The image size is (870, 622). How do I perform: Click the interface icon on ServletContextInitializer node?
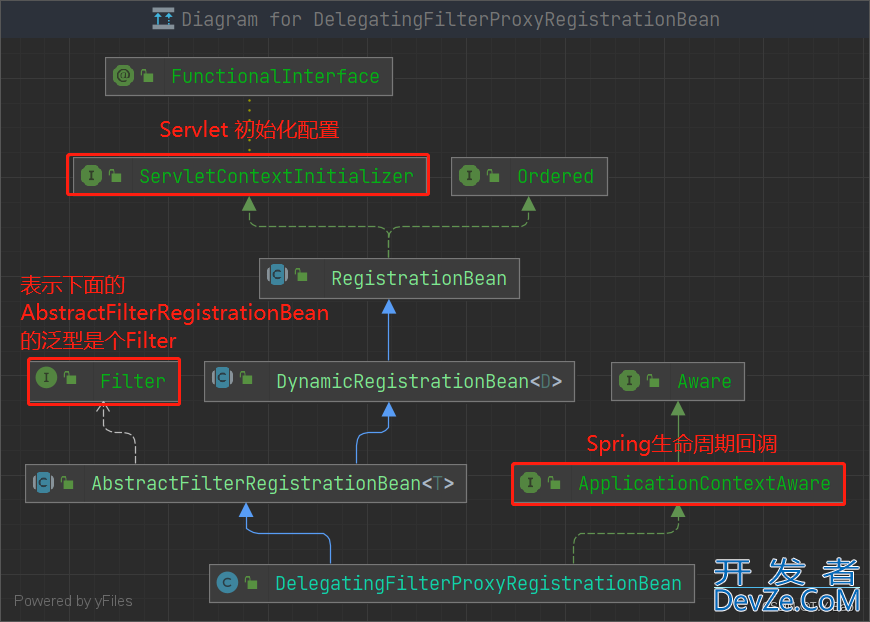pyautogui.click(x=92, y=175)
